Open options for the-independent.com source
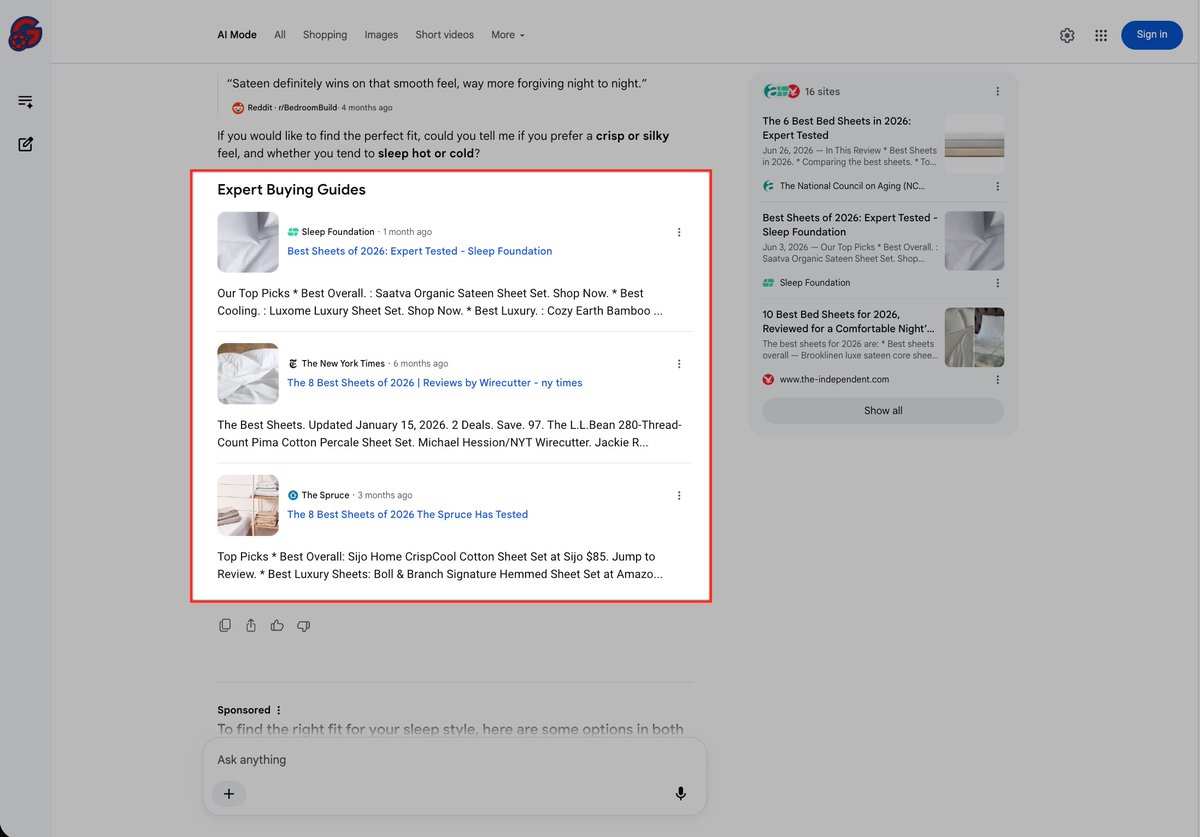The image size is (1200, 837). tap(998, 380)
